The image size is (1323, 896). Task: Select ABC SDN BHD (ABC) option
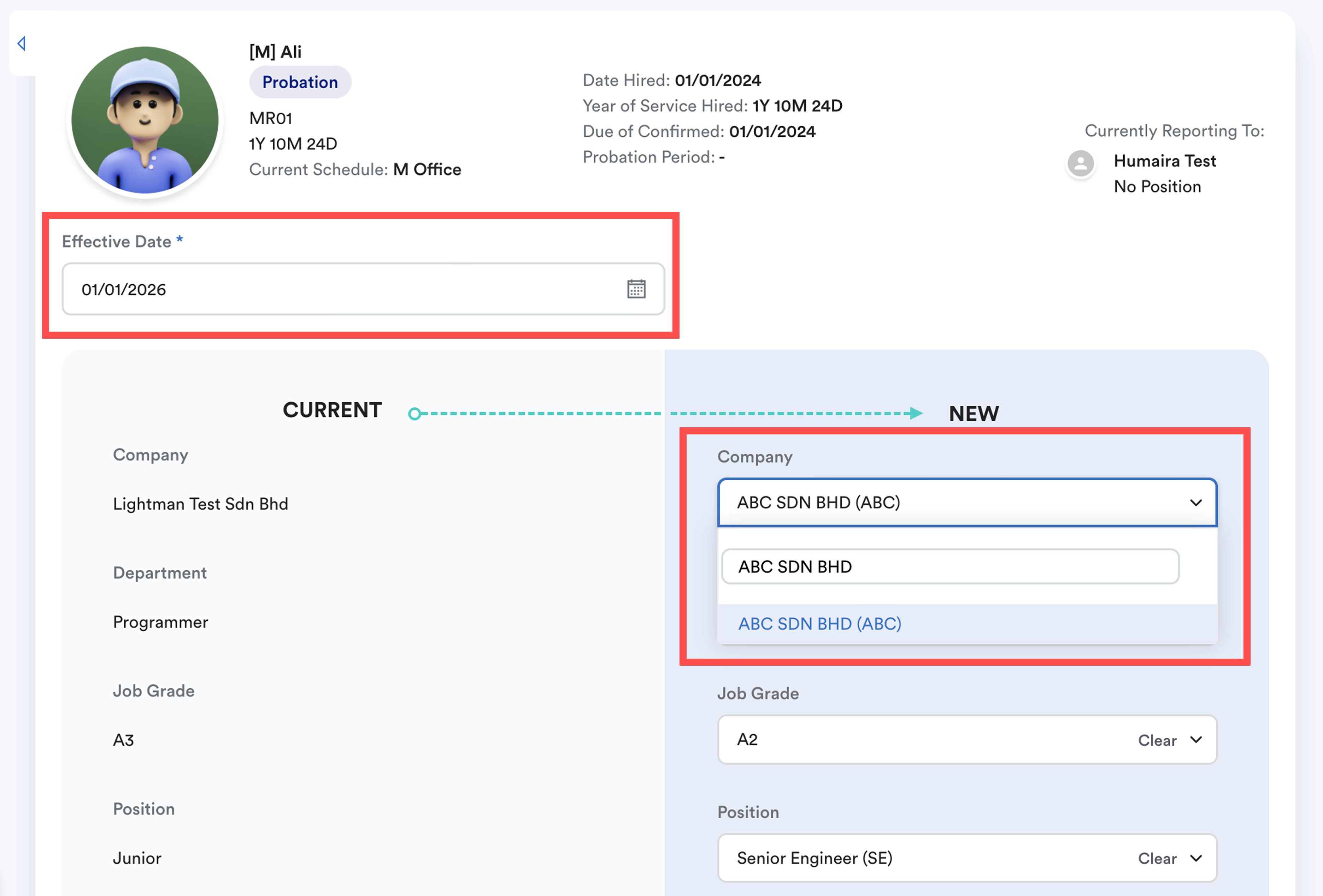[820, 624]
